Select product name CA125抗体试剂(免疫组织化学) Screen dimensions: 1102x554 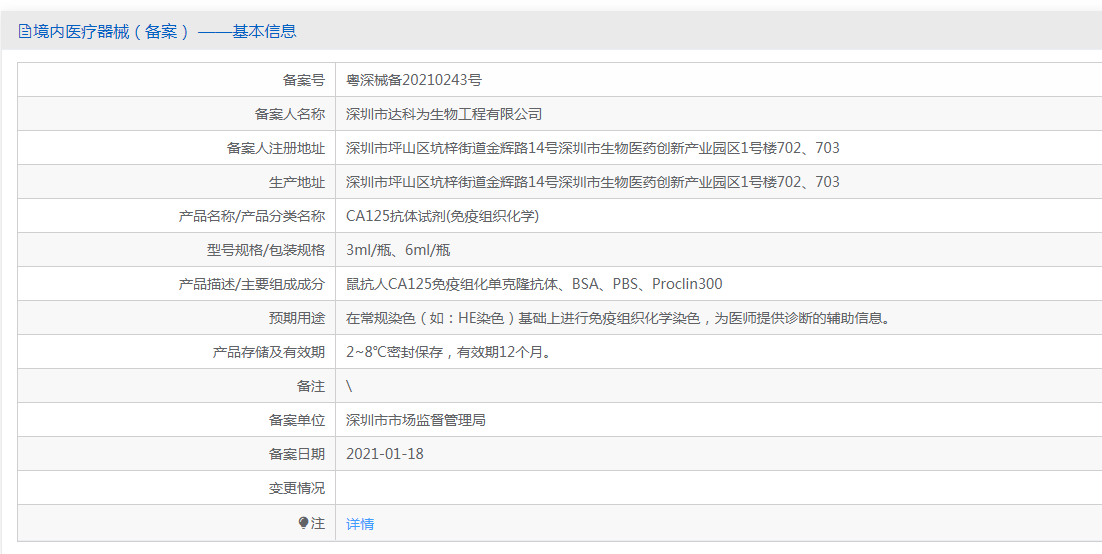443,217
